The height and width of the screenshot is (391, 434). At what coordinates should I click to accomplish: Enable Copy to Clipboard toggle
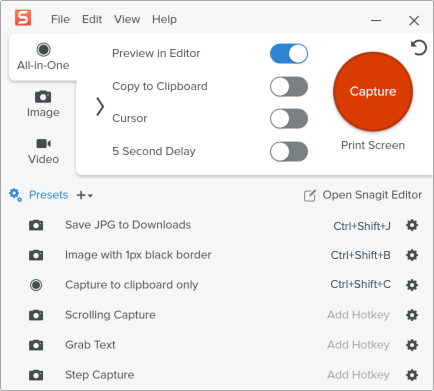pos(289,87)
